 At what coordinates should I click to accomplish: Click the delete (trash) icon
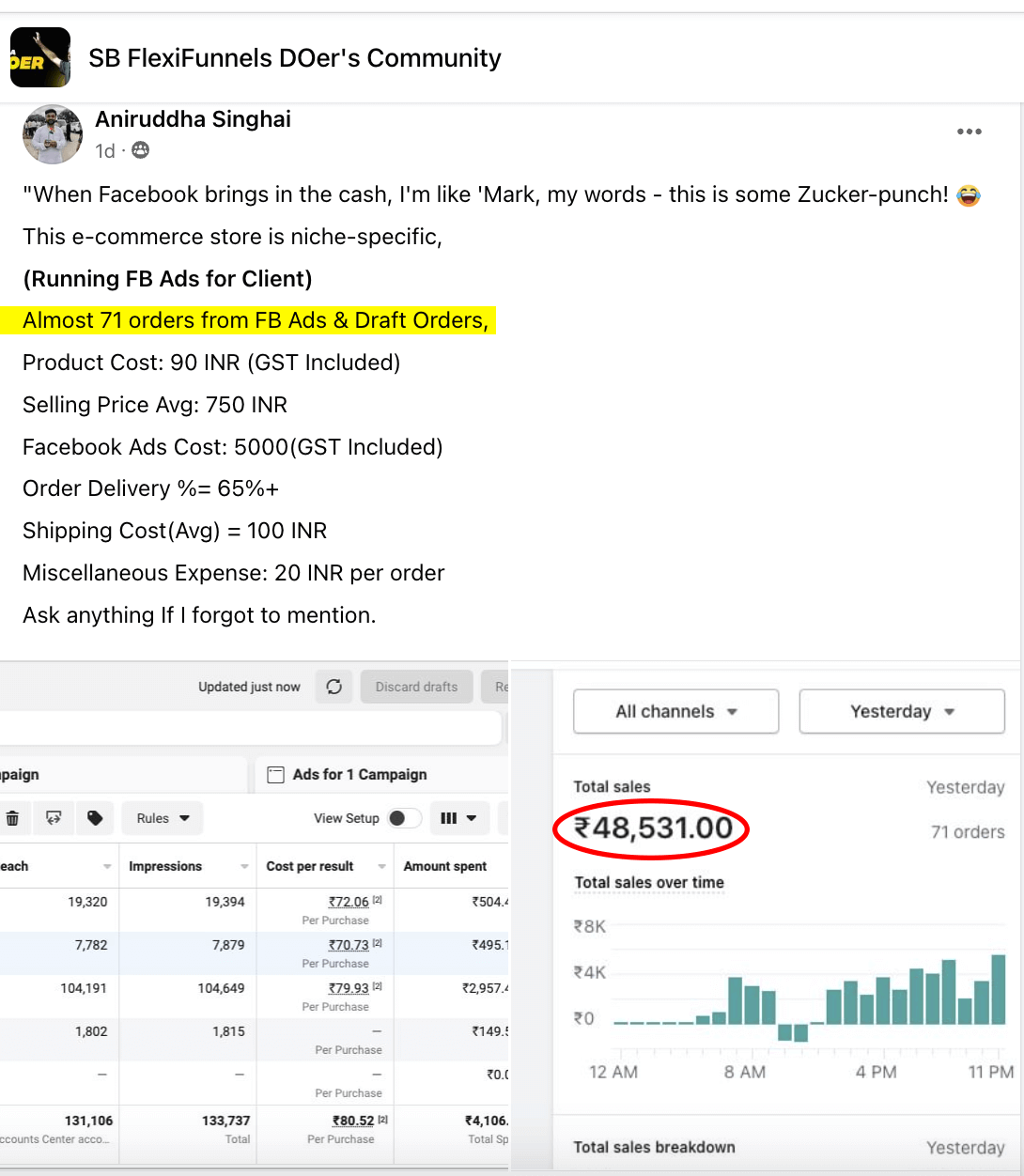[x=14, y=818]
